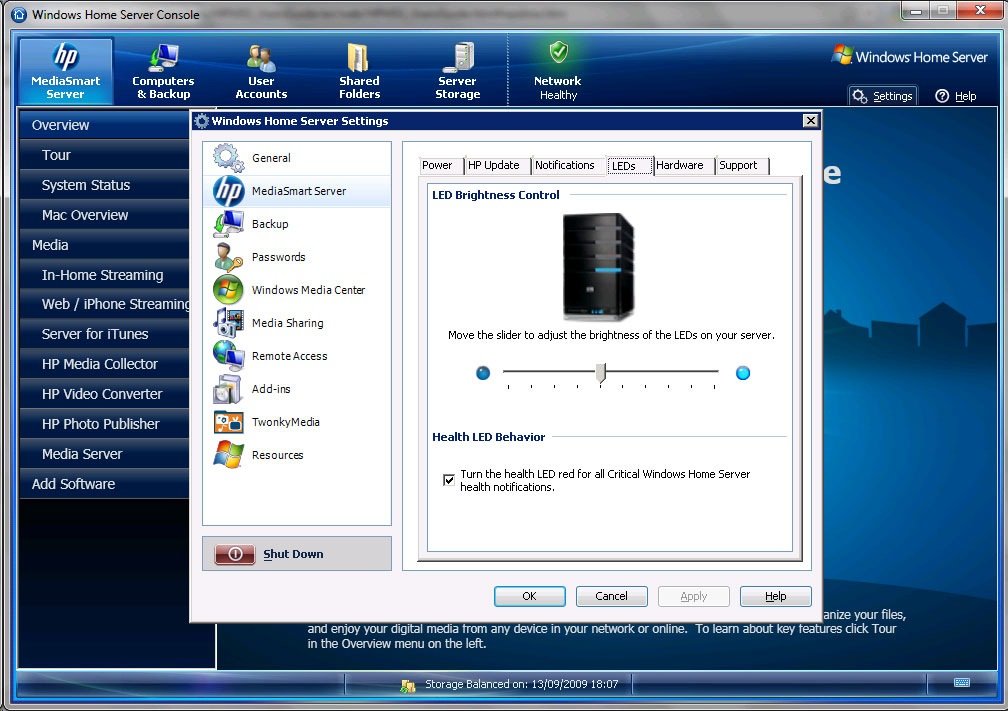Select the Media Sharing icon
The image size is (1008, 711).
point(228,323)
